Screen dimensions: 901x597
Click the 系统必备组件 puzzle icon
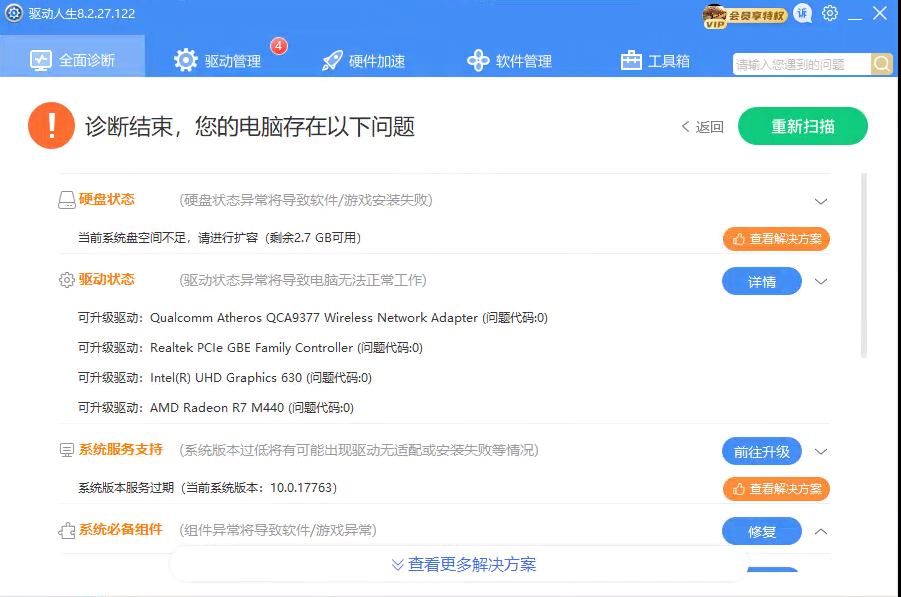(x=67, y=530)
